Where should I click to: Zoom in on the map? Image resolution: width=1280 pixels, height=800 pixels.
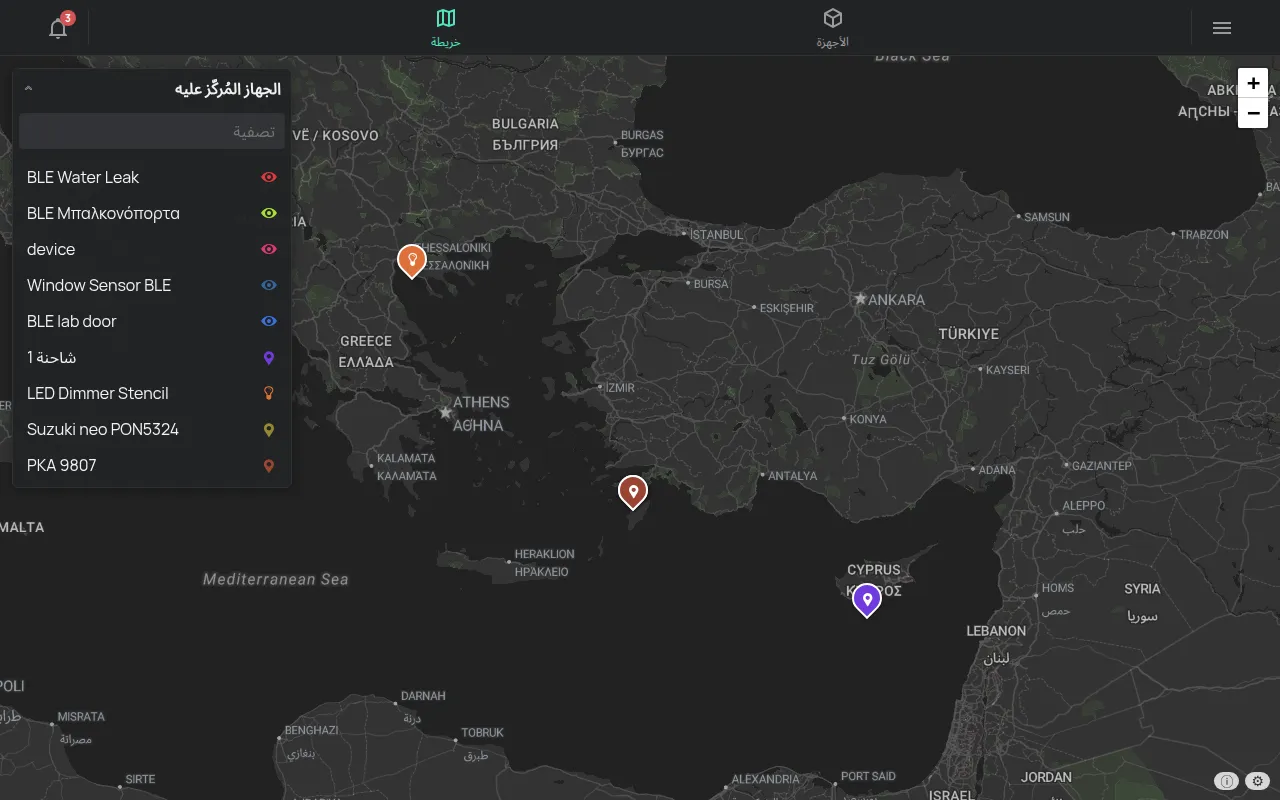[x=1253, y=83]
